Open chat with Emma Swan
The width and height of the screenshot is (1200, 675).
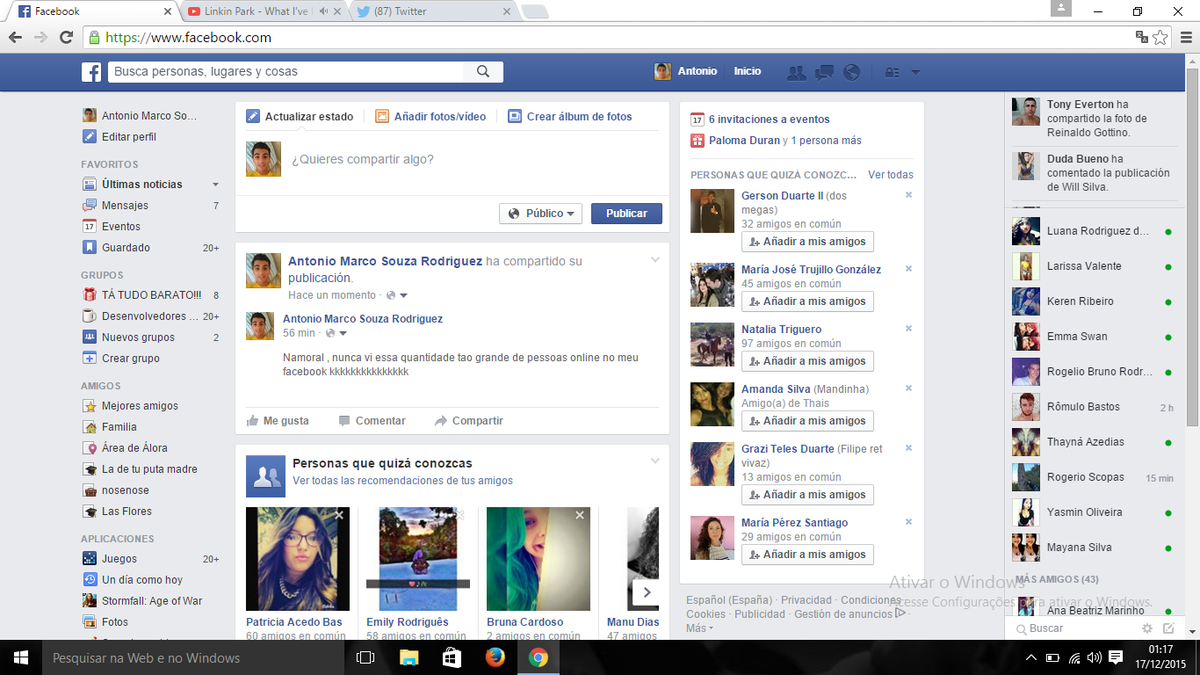click(x=1092, y=337)
